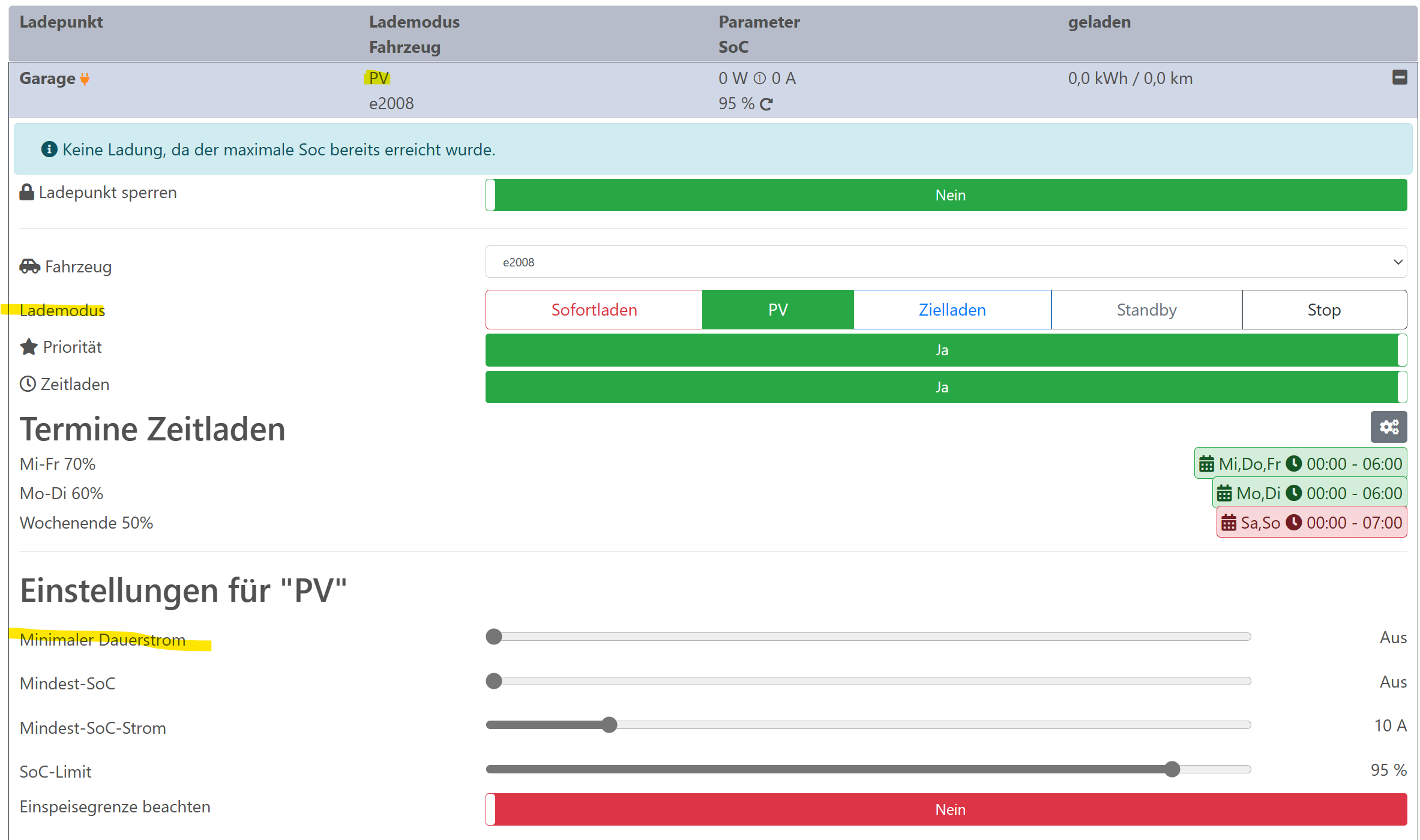Screen dimensions: 1420x840
Task: Click the car icon next to Fahrzeug
Action: pos(29,266)
